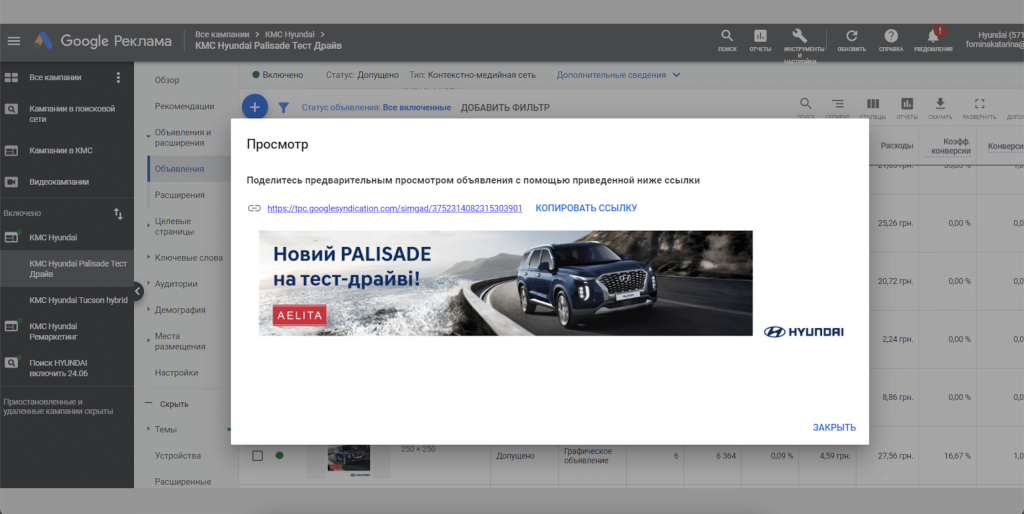Viewport: 1024px width, 514px height.
Task: Open Recommendations (Рекомендации)
Action: click(x=184, y=106)
